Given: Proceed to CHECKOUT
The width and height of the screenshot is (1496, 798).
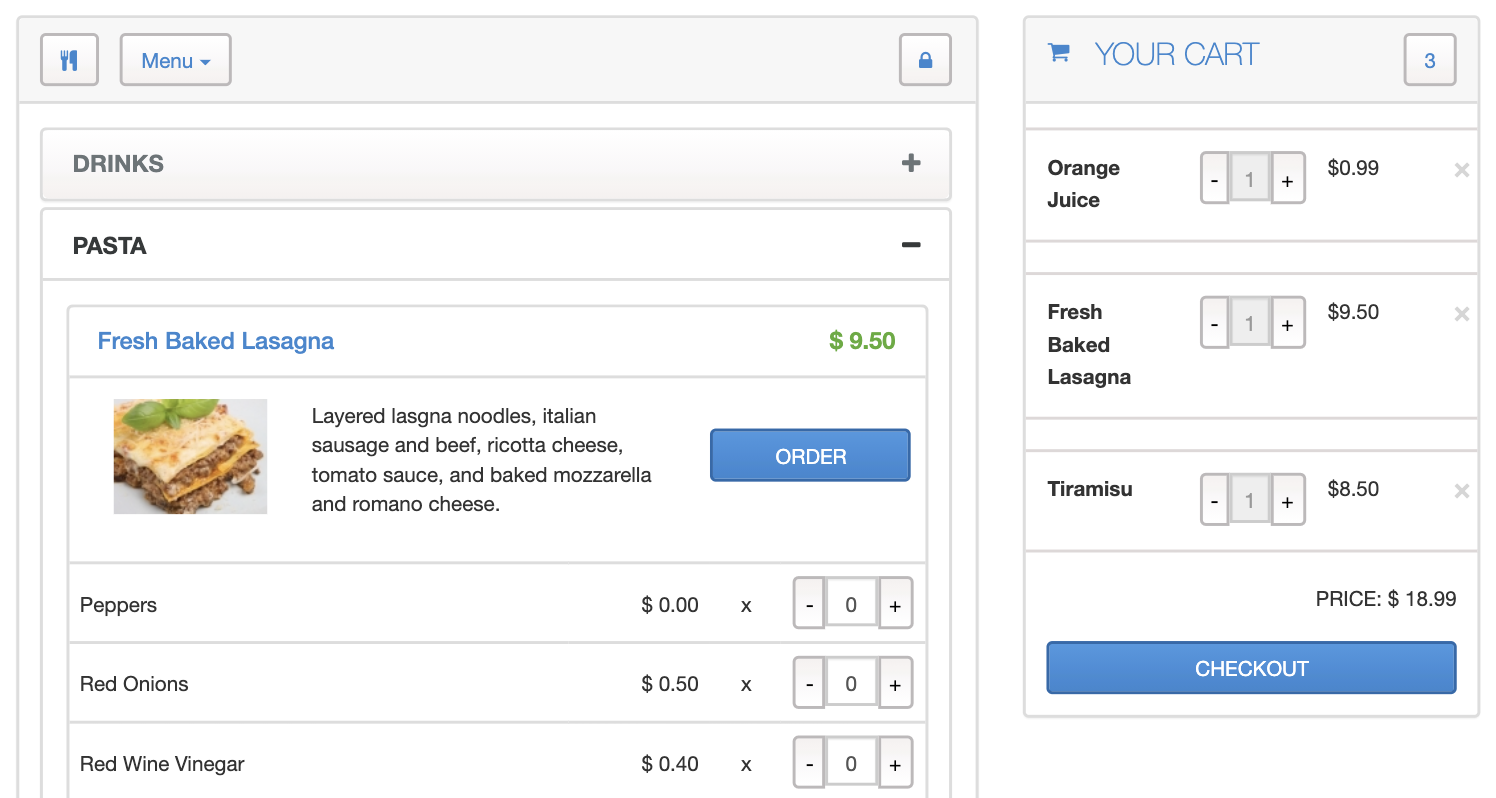Looking at the screenshot, I should pyautogui.click(x=1251, y=668).
